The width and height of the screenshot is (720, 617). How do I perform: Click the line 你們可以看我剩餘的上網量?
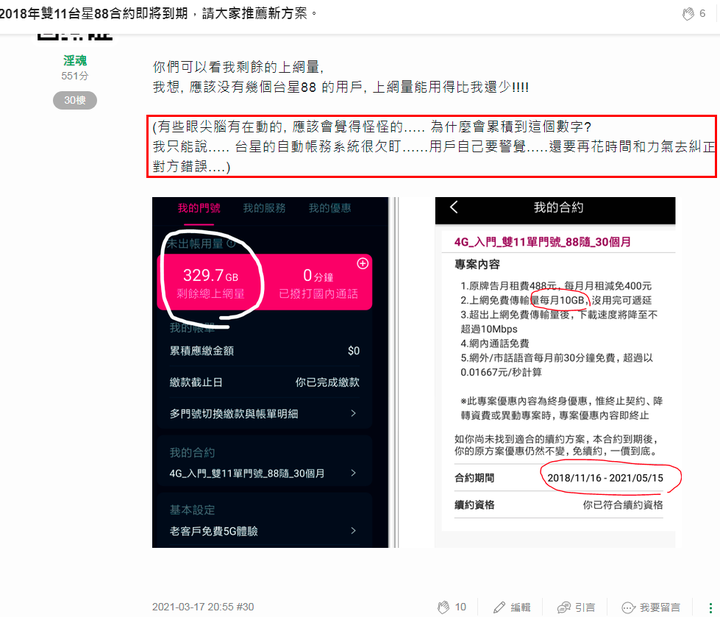click(x=238, y=67)
